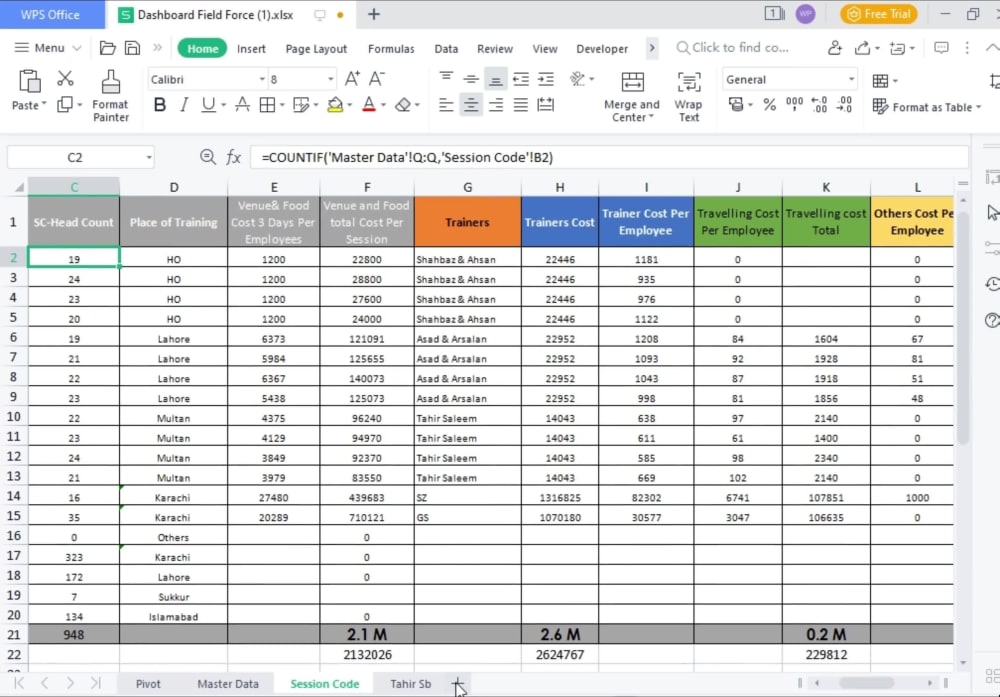
Task: Open a new document tab
Action: pos(374,14)
